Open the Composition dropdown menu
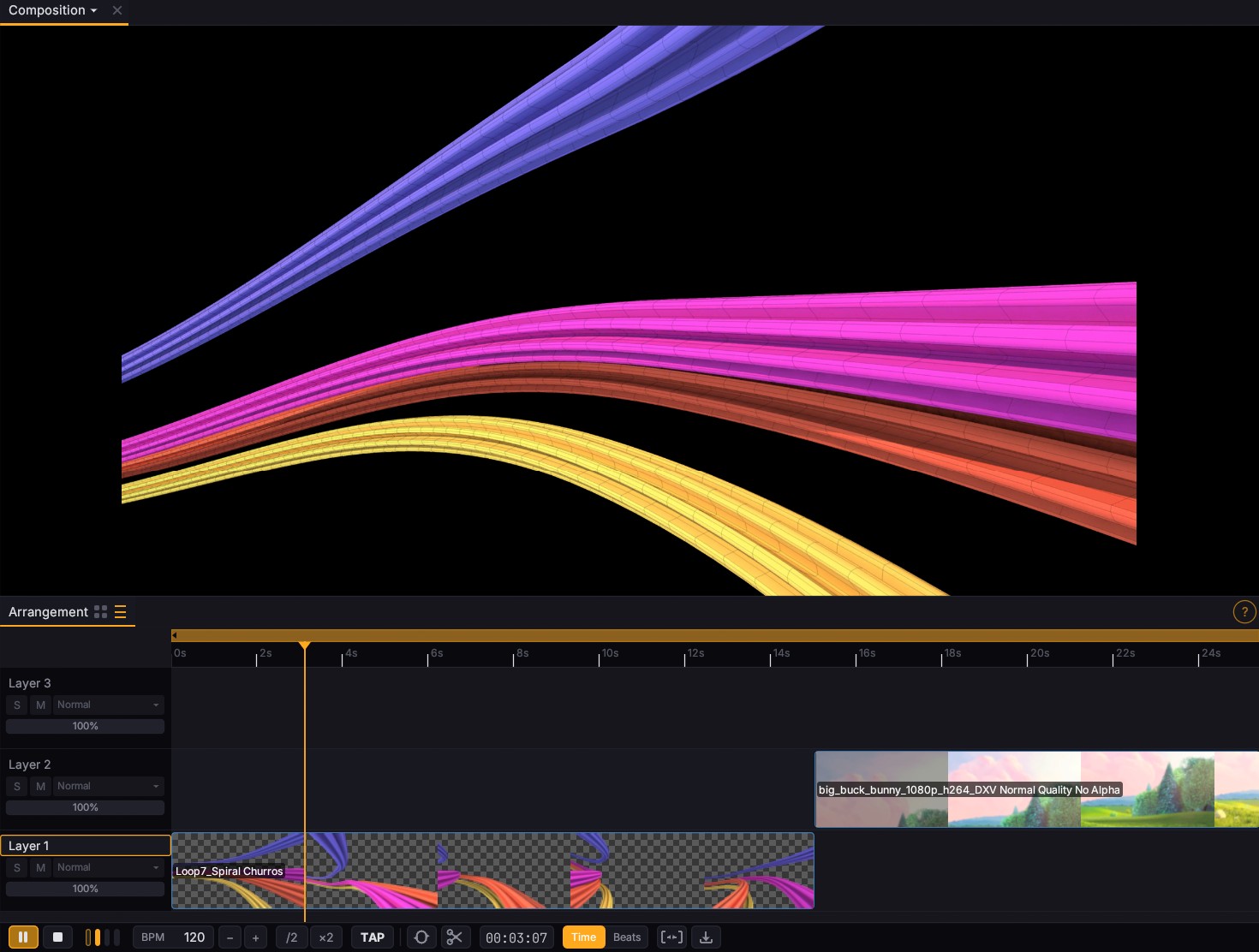The height and width of the screenshot is (952, 1259). [53, 10]
